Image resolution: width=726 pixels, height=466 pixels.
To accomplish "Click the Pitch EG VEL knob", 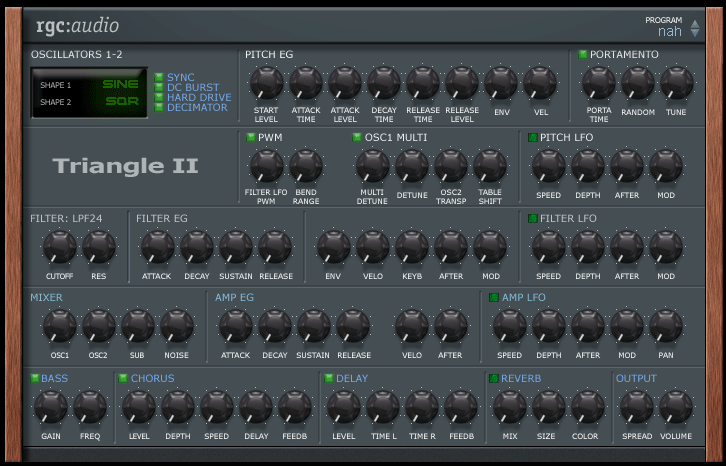I will pos(540,83).
